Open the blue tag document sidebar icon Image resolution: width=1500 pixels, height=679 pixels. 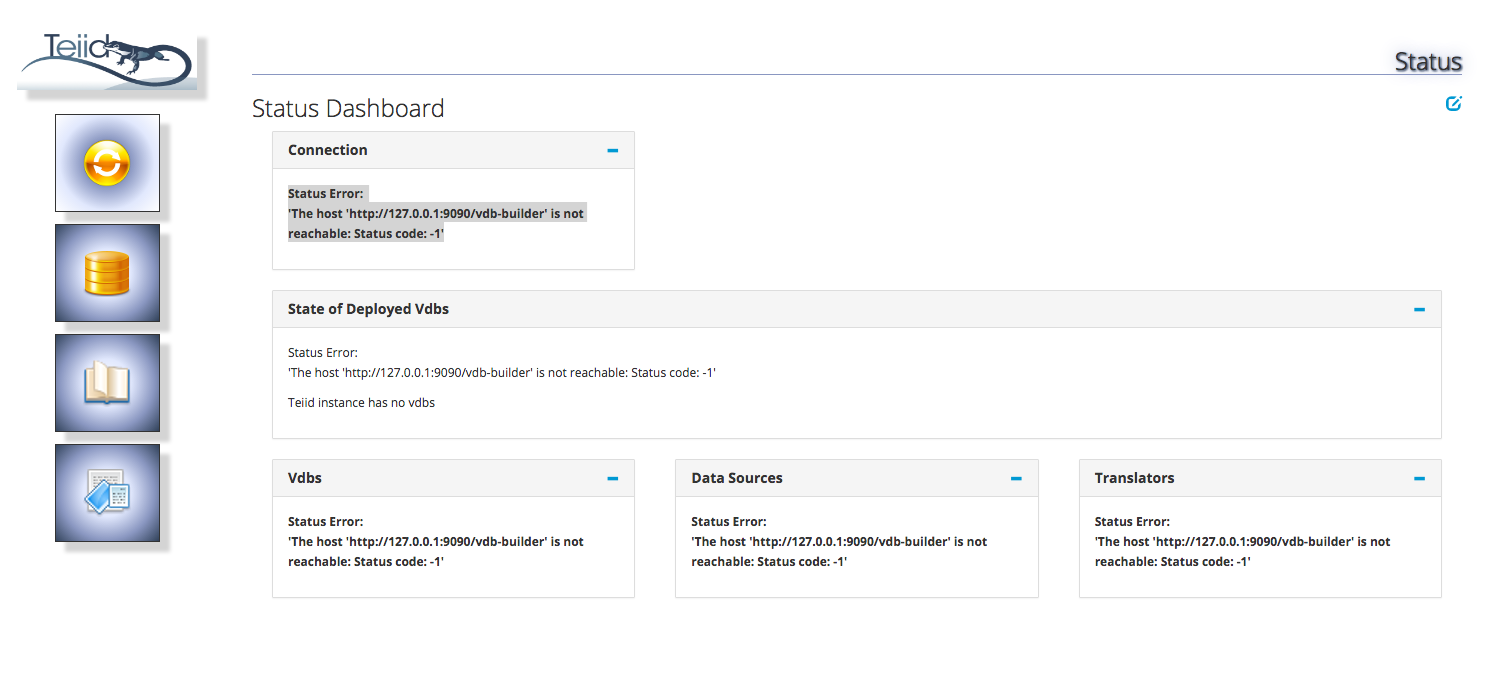107,493
